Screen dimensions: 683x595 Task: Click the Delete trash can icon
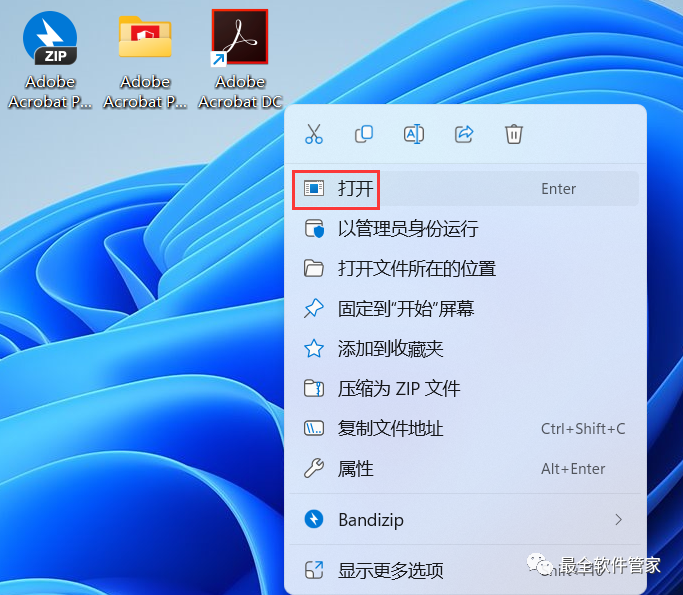[514, 134]
